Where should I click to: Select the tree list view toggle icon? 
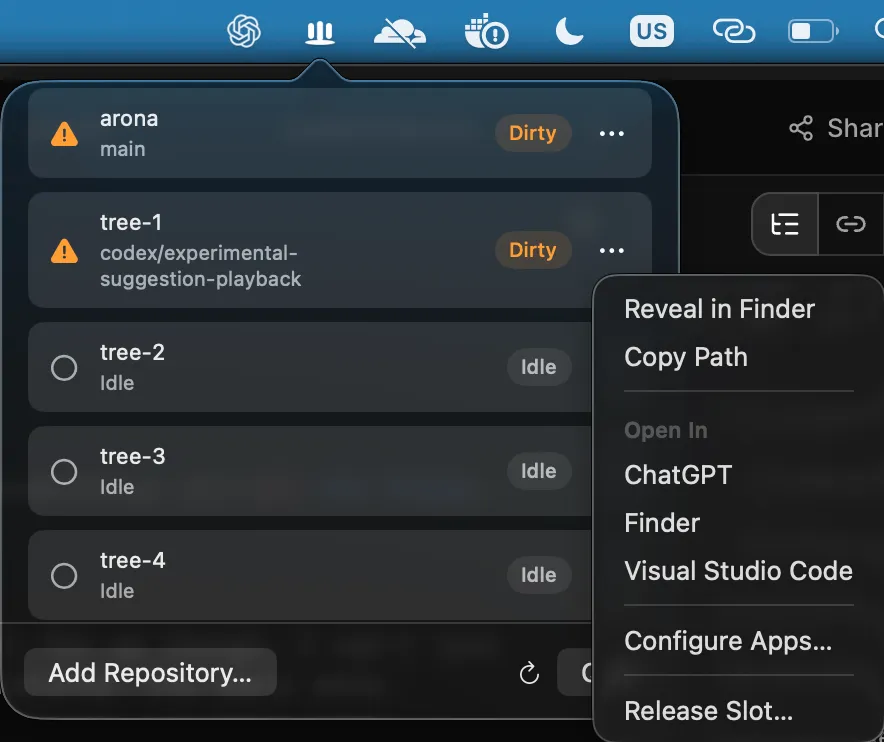[x=785, y=224]
